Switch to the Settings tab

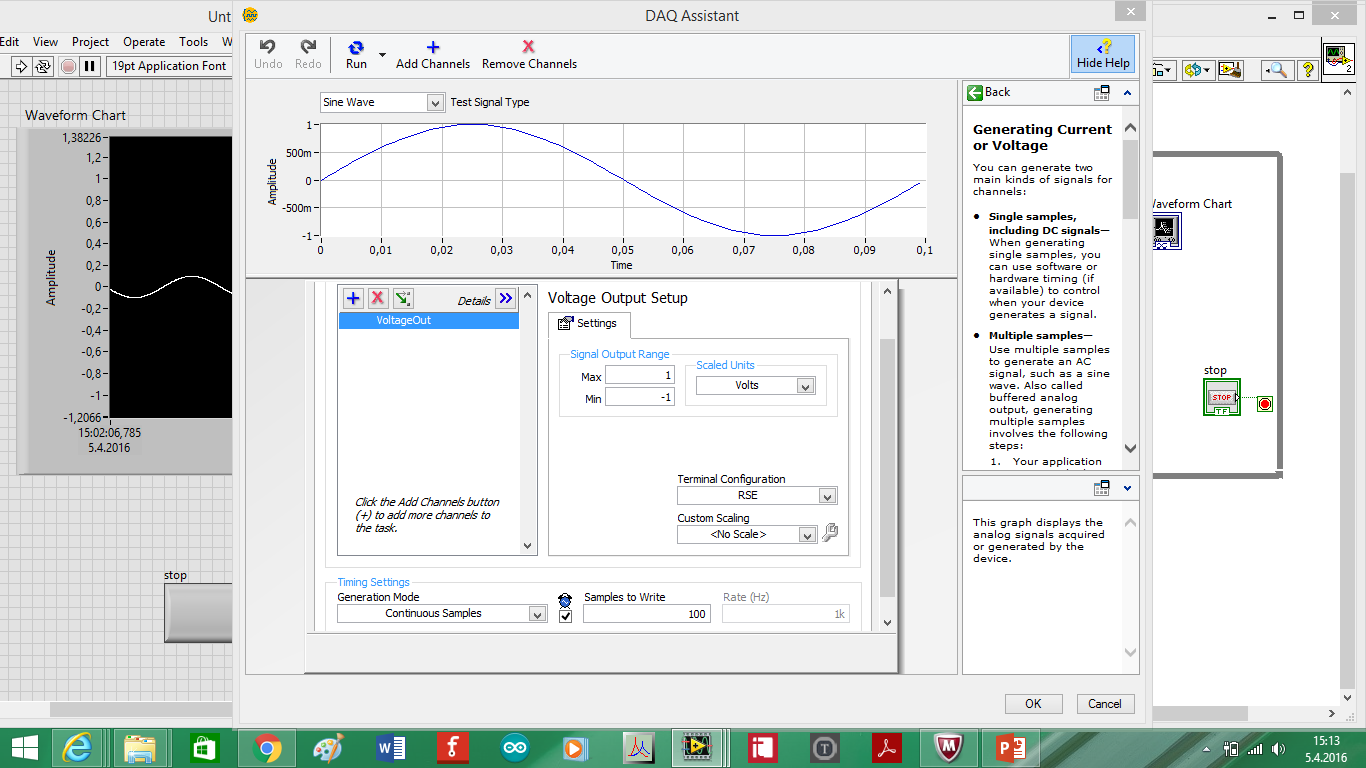coord(588,324)
